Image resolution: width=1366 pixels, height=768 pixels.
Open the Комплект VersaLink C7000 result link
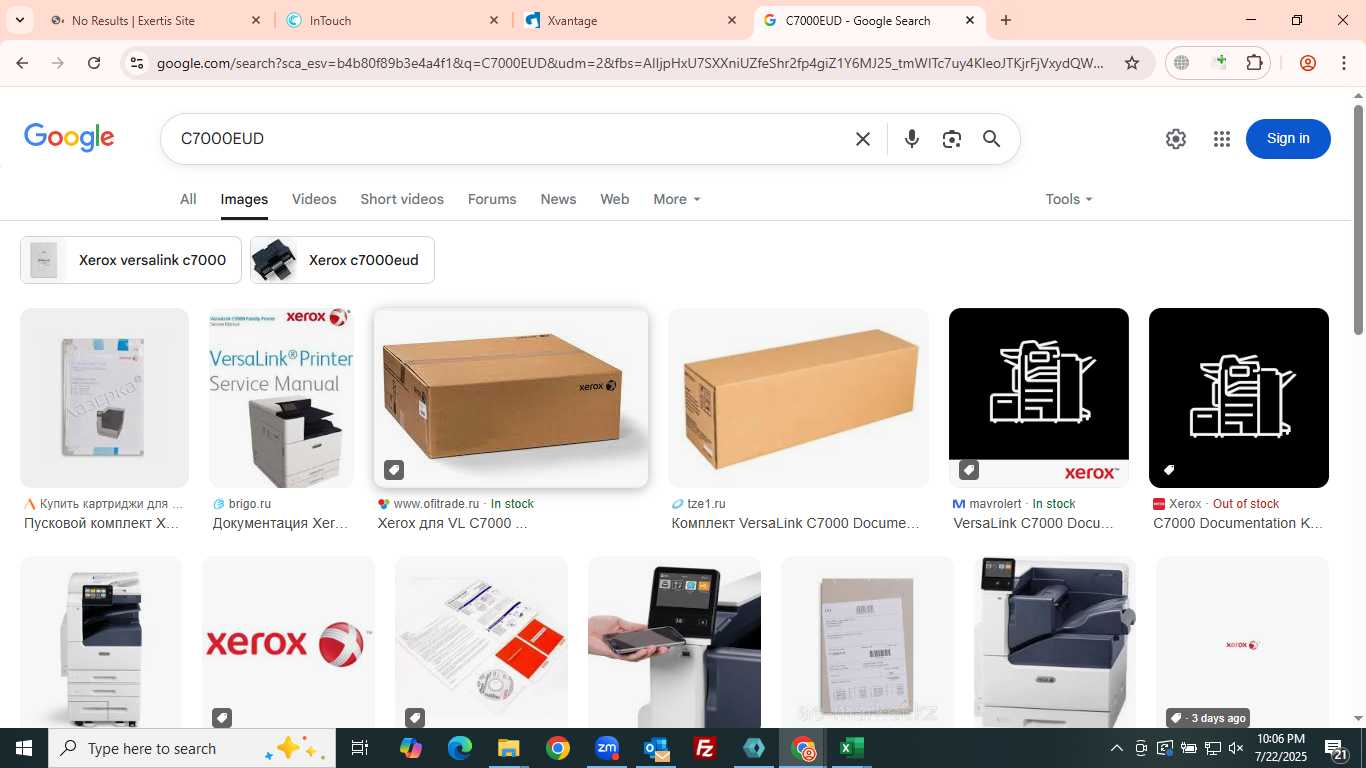(x=795, y=523)
